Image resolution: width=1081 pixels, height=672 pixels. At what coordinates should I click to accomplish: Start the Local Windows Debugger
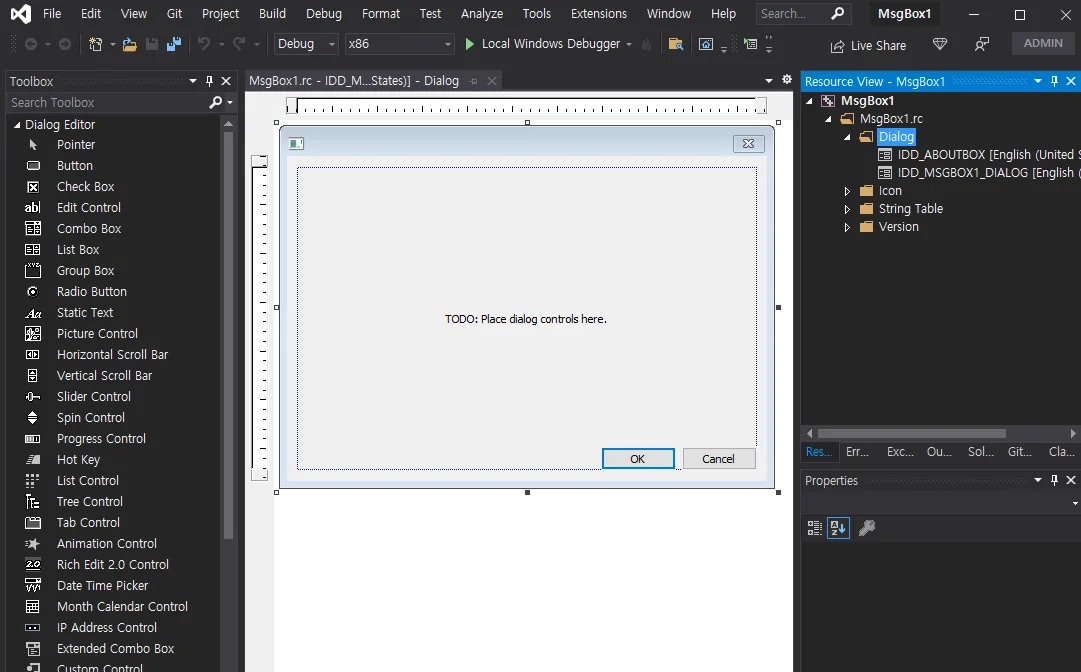pyautogui.click(x=548, y=44)
